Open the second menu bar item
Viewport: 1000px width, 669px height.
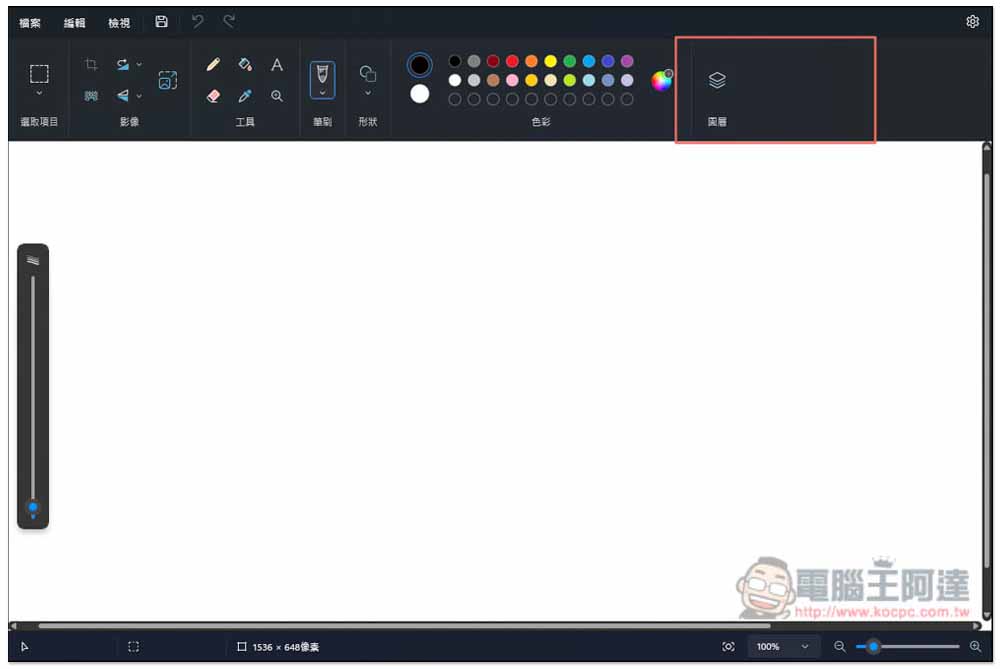(75, 22)
